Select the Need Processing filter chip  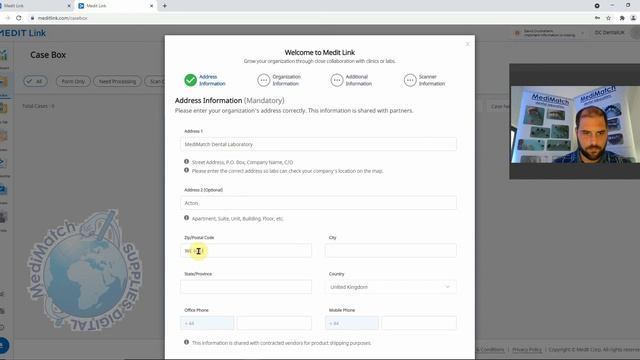tap(118, 81)
